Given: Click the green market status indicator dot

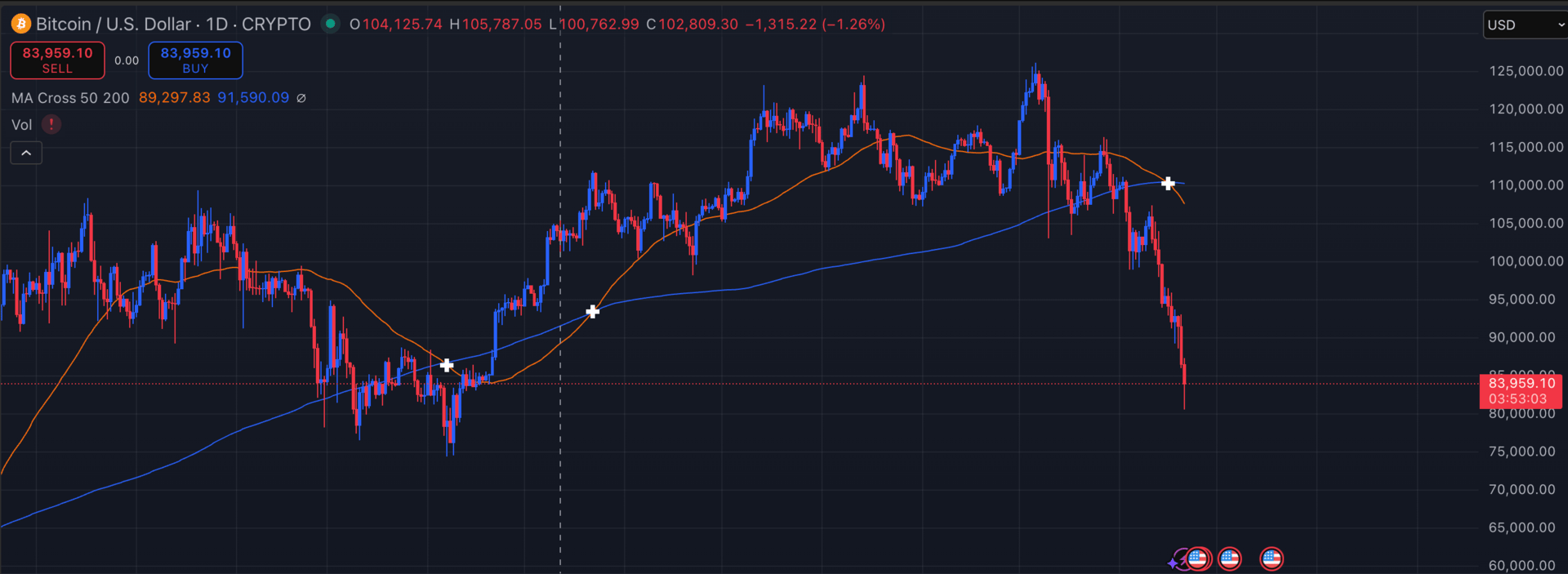Looking at the screenshot, I should coord(331,24).
